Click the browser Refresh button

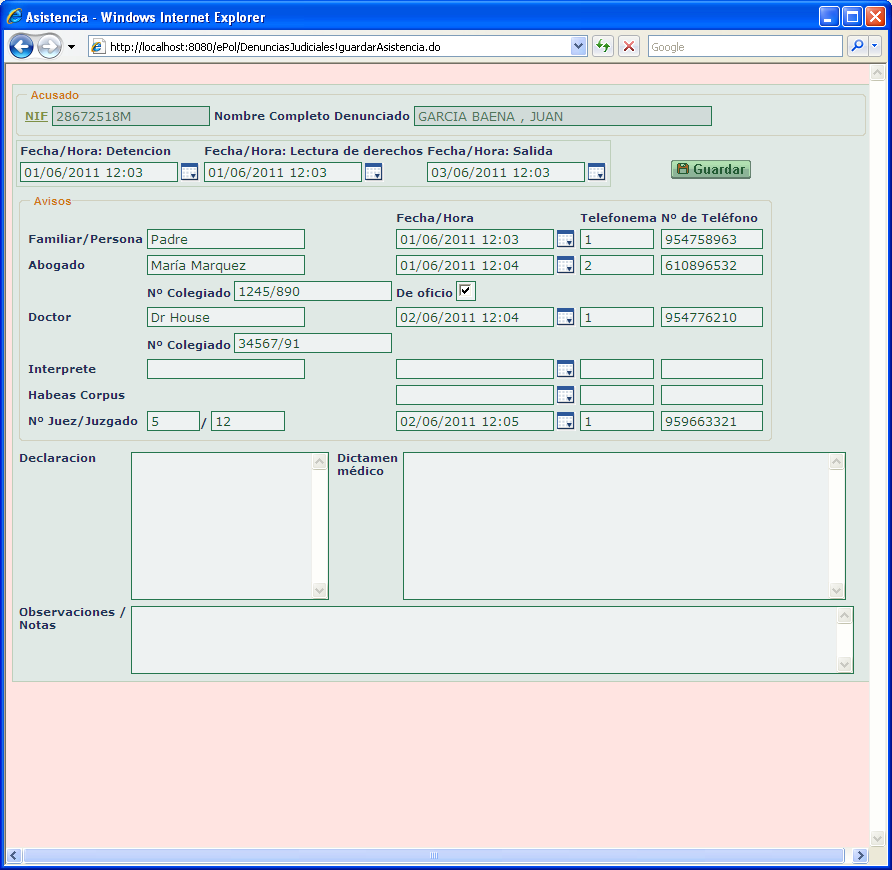[603, 47]
